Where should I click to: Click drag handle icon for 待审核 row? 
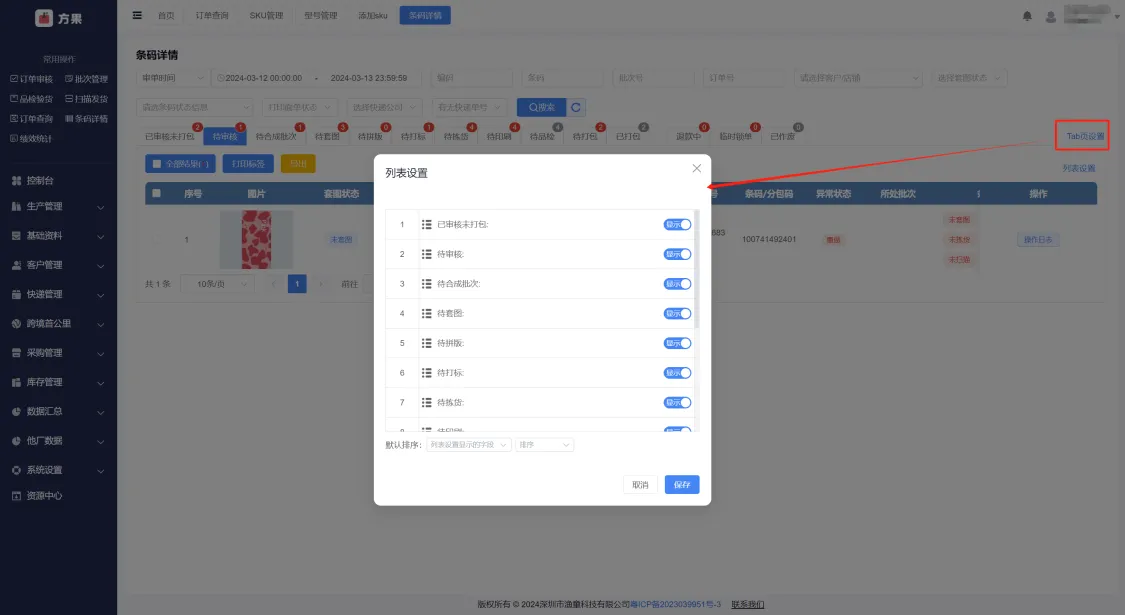pos(426,254)
